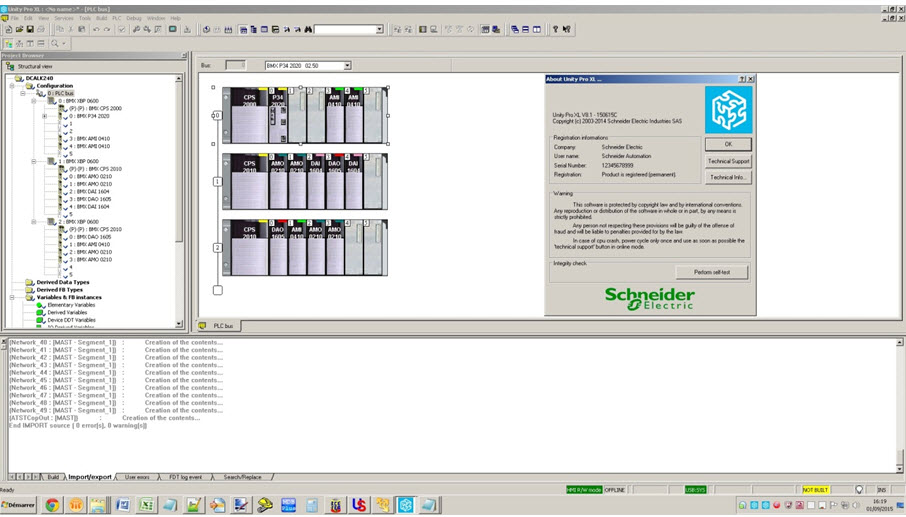This screenshot has height=517, width=906.
Task: Switch to the Build output tab
Action: [x=53, y=477]
